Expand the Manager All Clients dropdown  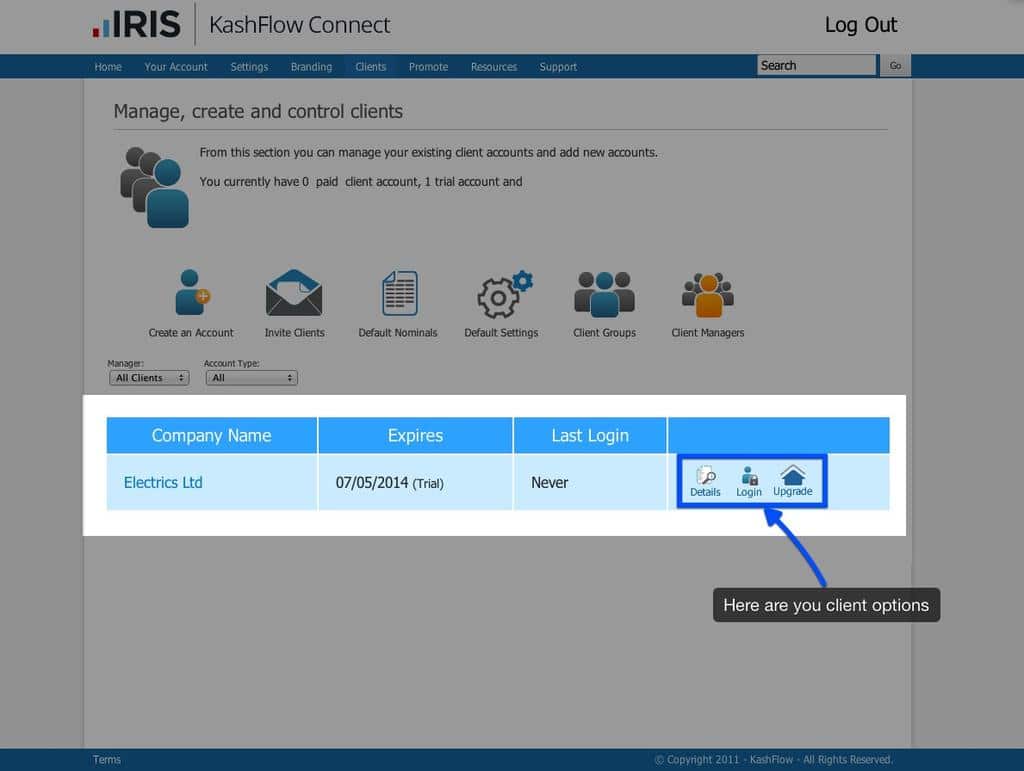149,378
